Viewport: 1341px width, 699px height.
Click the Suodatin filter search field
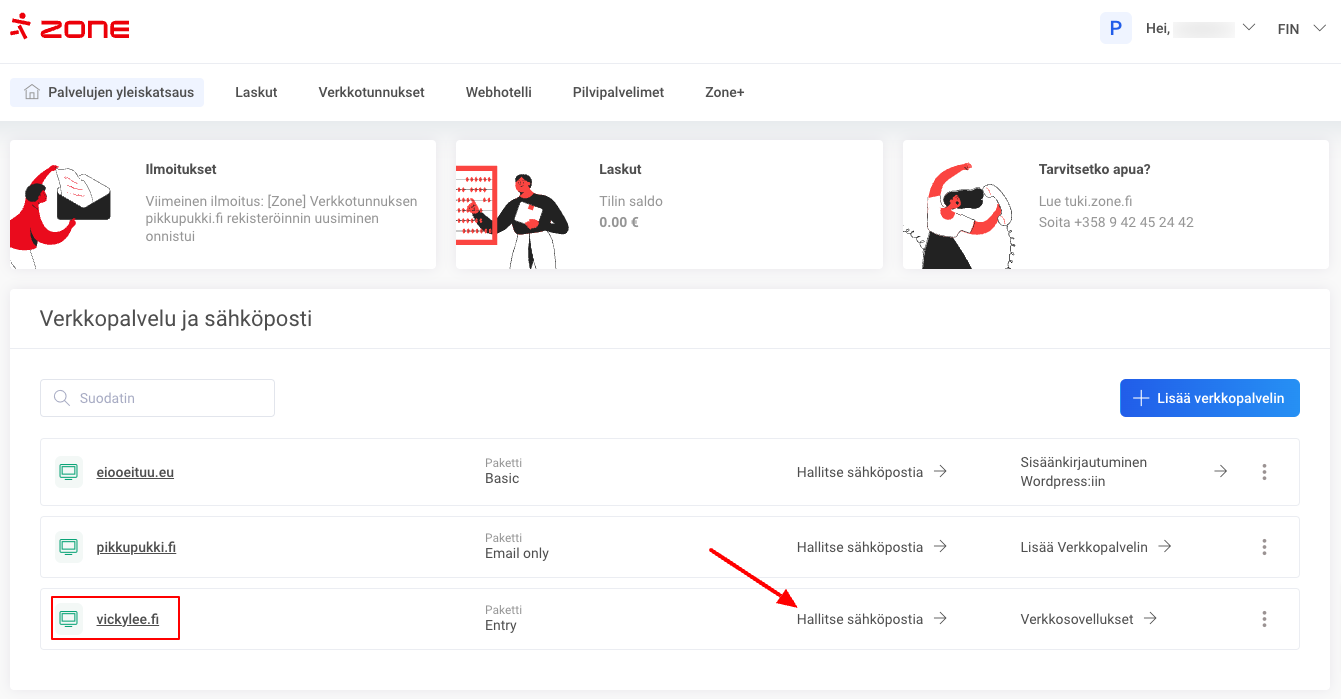(x=158, y=398)
